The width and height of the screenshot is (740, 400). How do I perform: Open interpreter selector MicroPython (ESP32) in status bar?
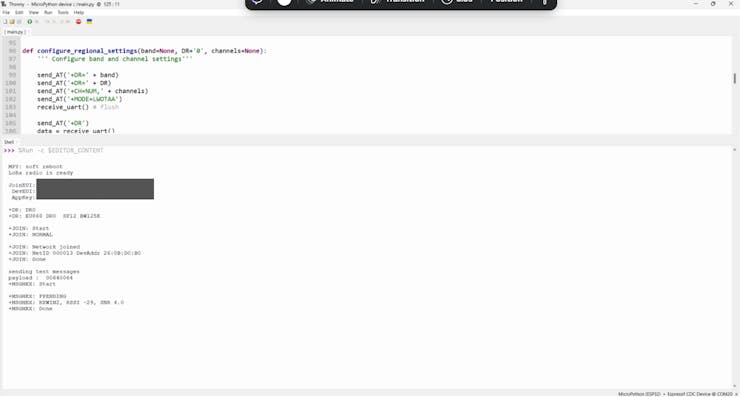[x=639, y=394]
